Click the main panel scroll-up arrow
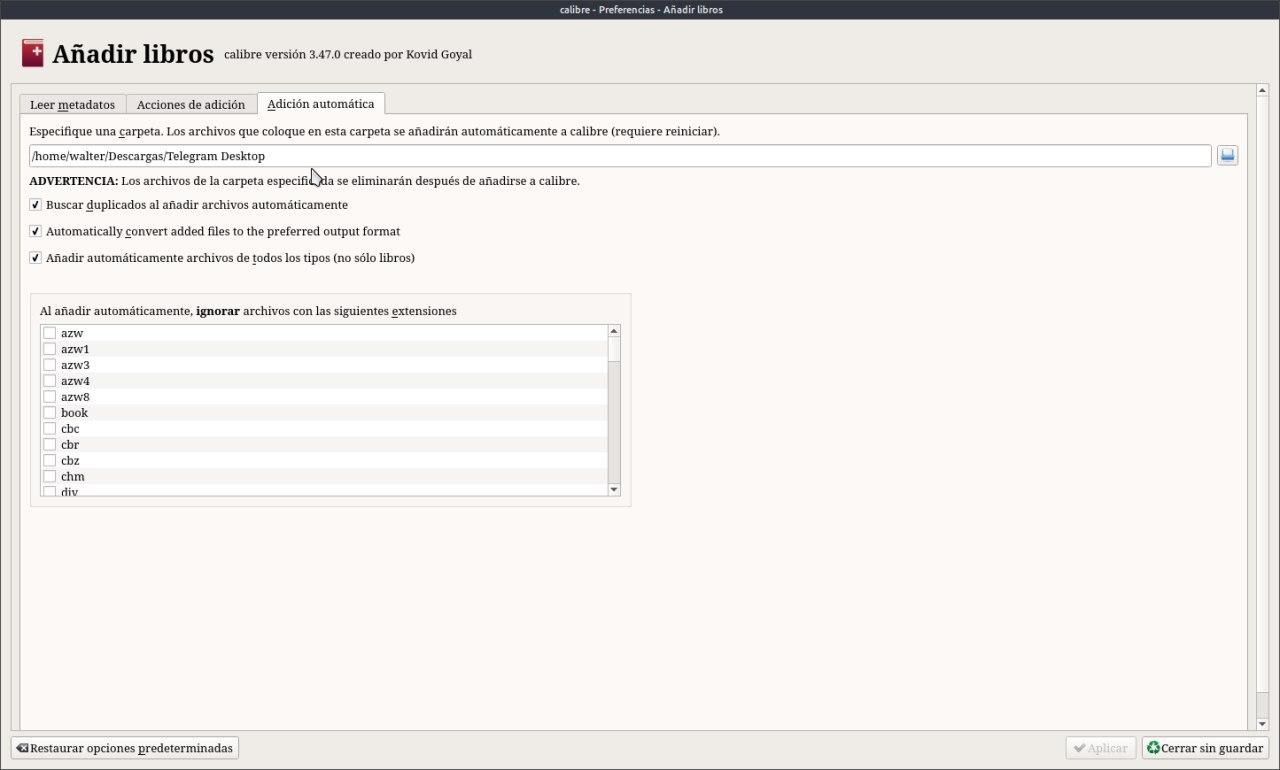 coord(1263,91)
